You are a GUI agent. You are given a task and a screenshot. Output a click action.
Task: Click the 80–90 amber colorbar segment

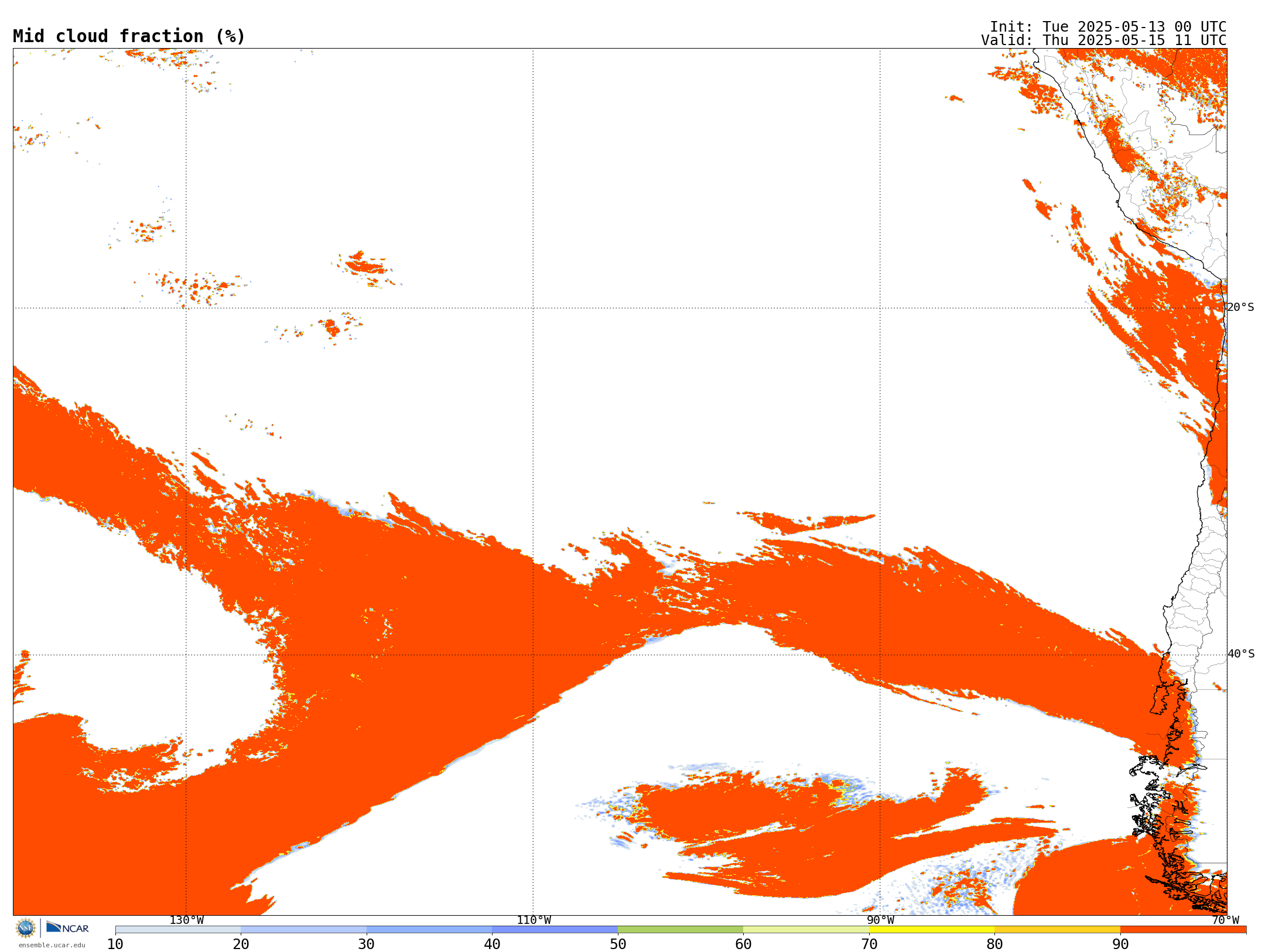click(x=1057, y=930)
